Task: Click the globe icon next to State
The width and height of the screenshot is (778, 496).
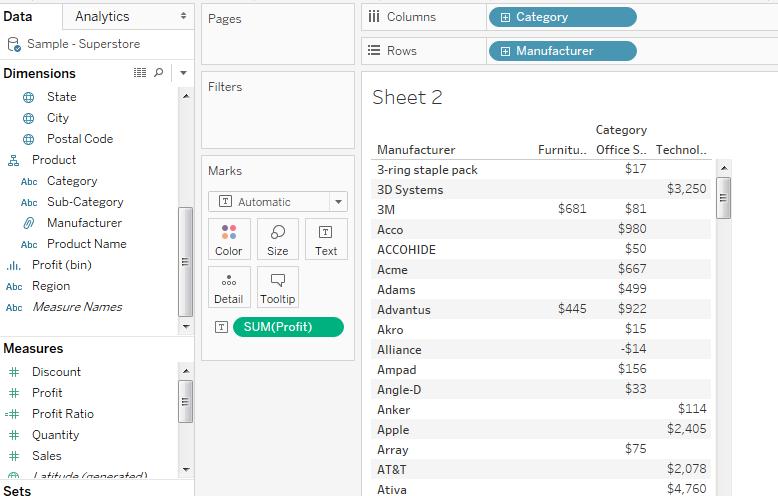Action: coord(29,97)
